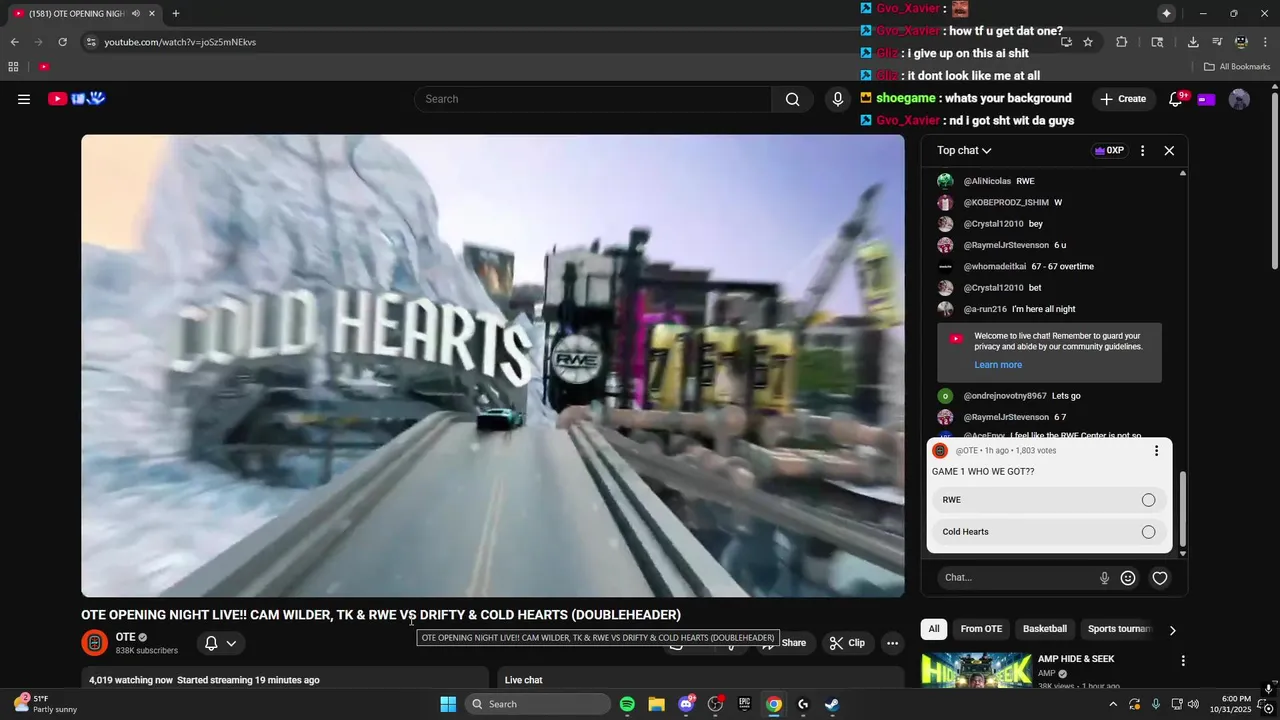This screenshot has width=1280, height=720.
Task: Reload the page in Chrome
Action: coord(62,42)
